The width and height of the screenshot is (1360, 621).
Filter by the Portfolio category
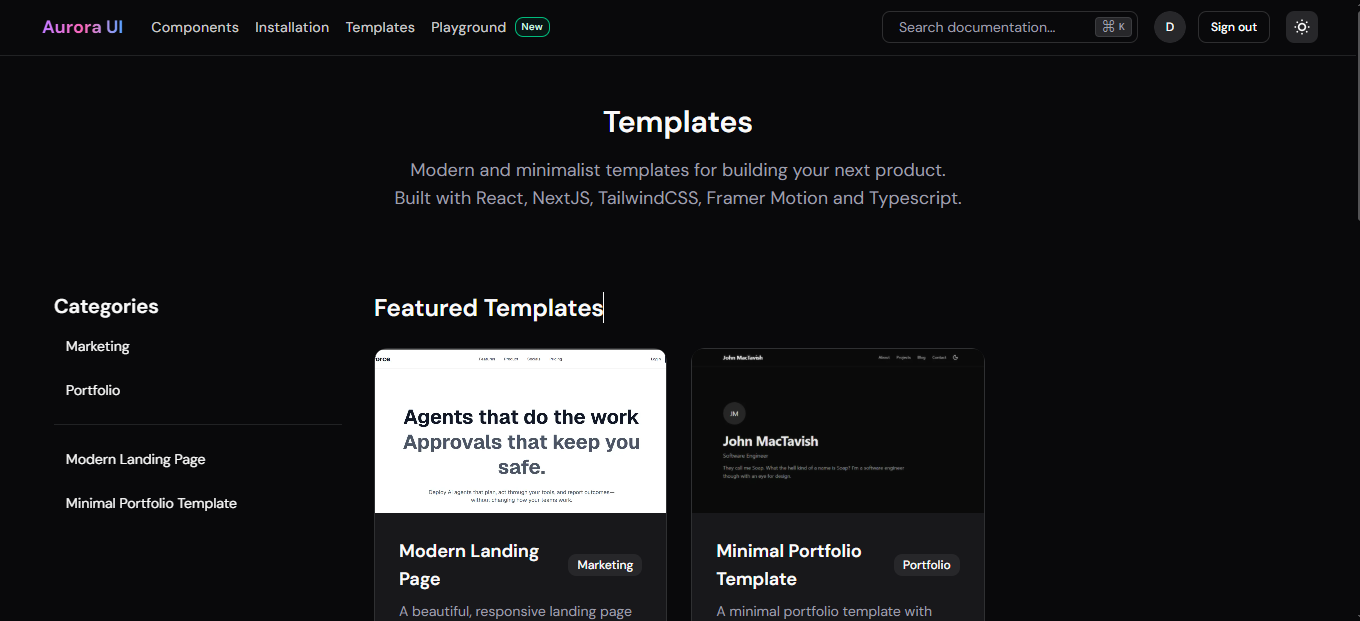(93, 390)
